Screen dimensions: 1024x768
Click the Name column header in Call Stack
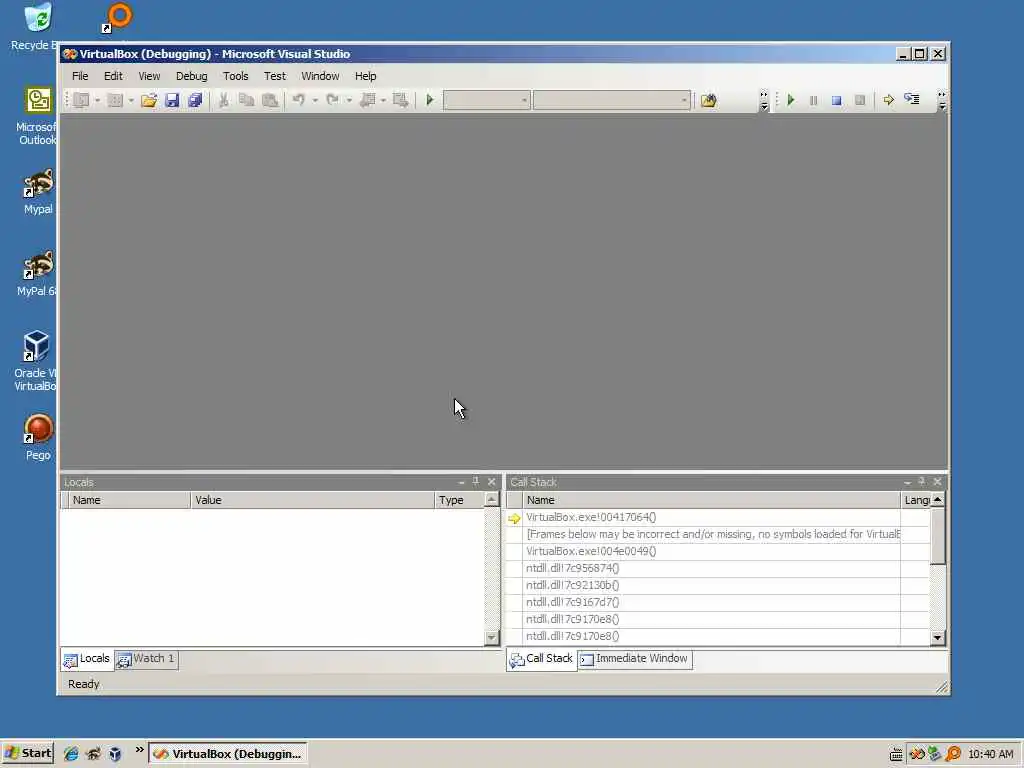click(x=711, y=500)
